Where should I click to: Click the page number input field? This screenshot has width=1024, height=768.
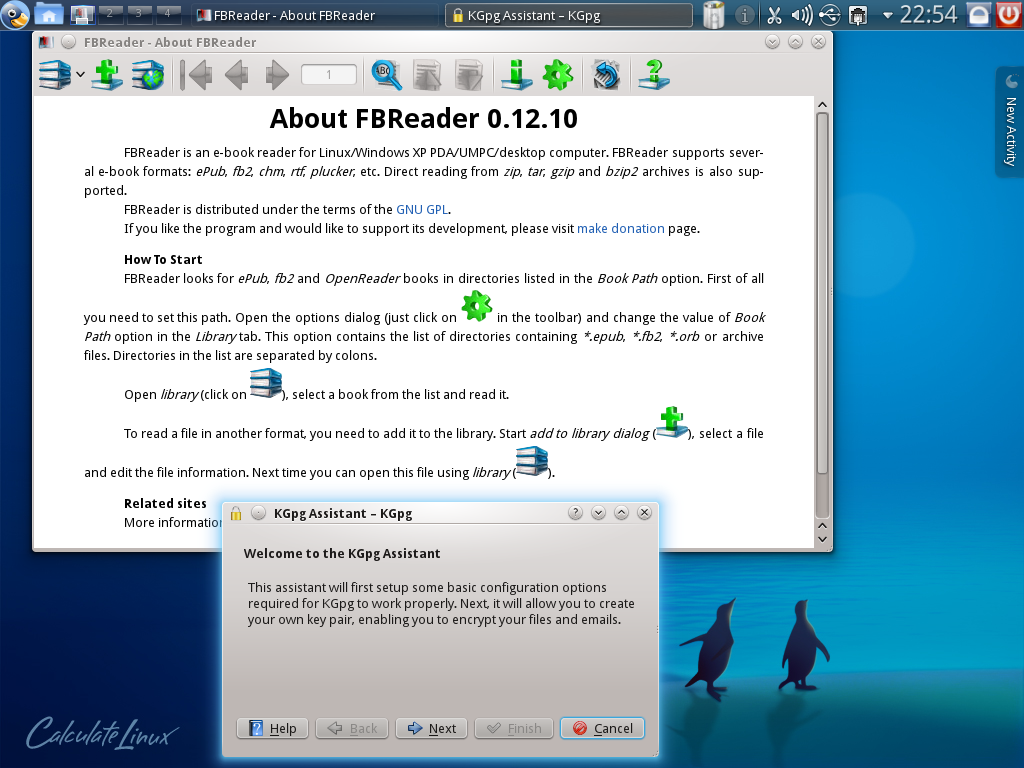(x=328, y=74)
